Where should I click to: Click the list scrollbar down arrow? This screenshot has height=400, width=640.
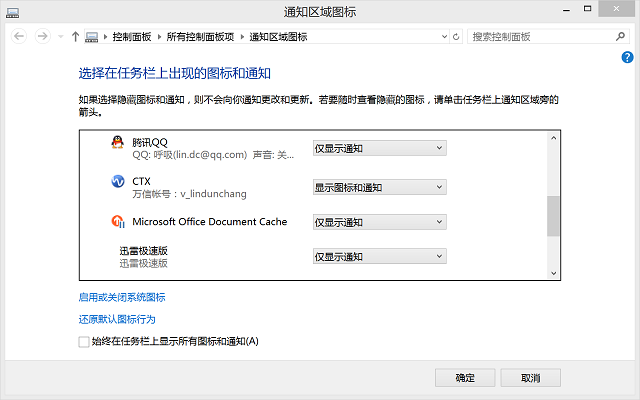point(553,273)
